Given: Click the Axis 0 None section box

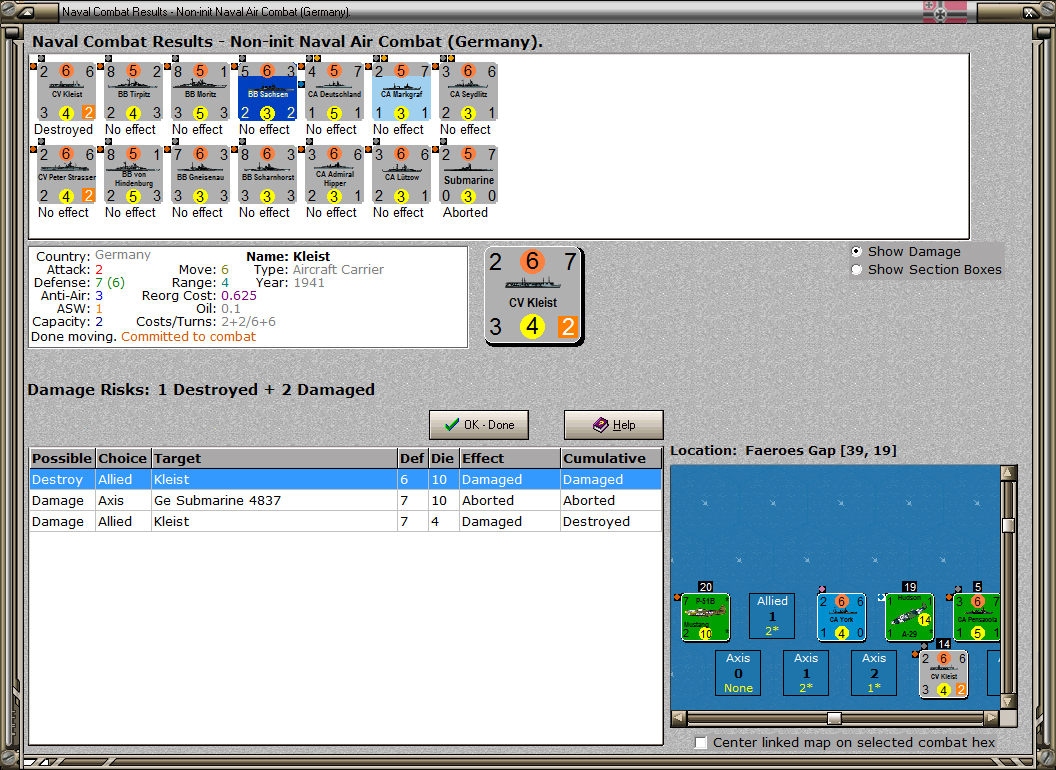Looking at the screenshot, I should coord(738,672).
